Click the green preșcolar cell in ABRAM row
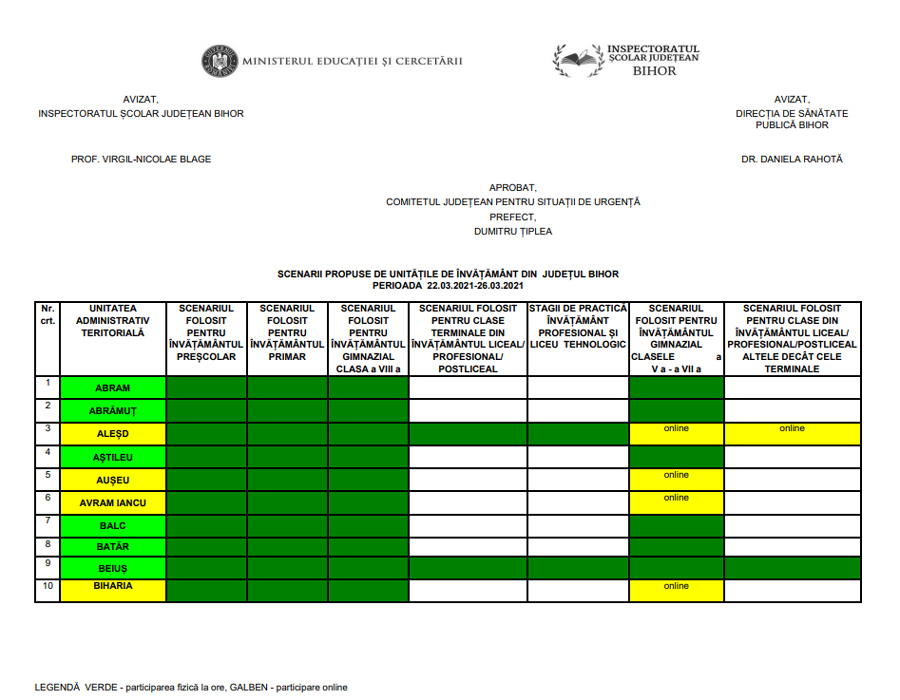 [x=206, y=388]
